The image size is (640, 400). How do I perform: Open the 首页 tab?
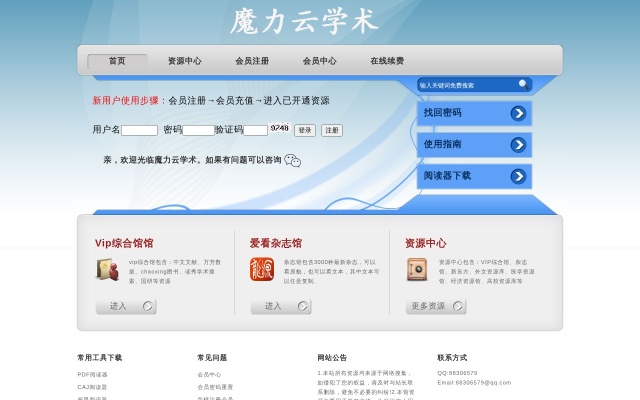(x=117, y=61)
